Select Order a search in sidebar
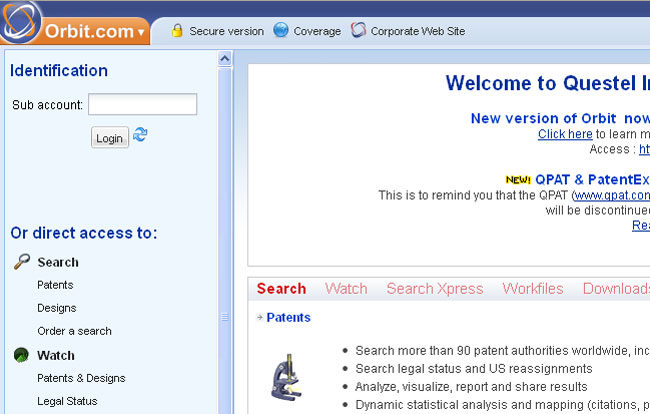 coord(75,331)
